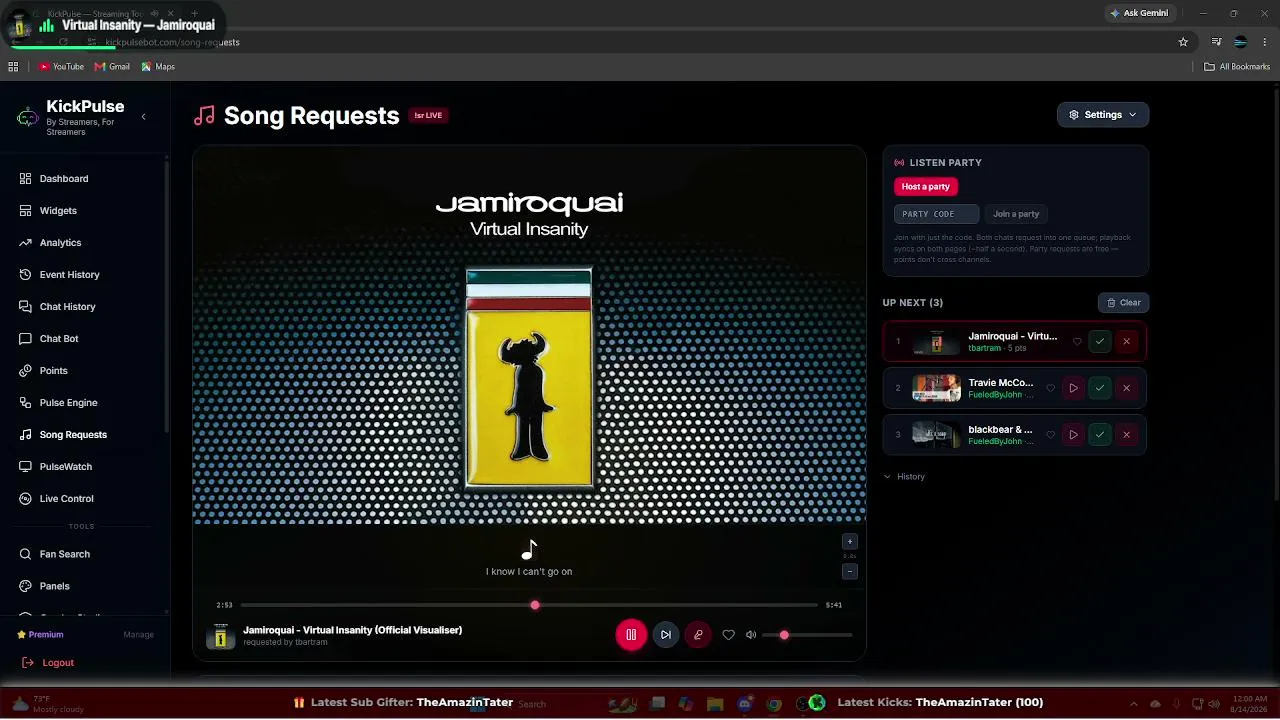Mute the player volume speaker icon
Viewport: 1280px width, 720px height.
click(751, 635)
